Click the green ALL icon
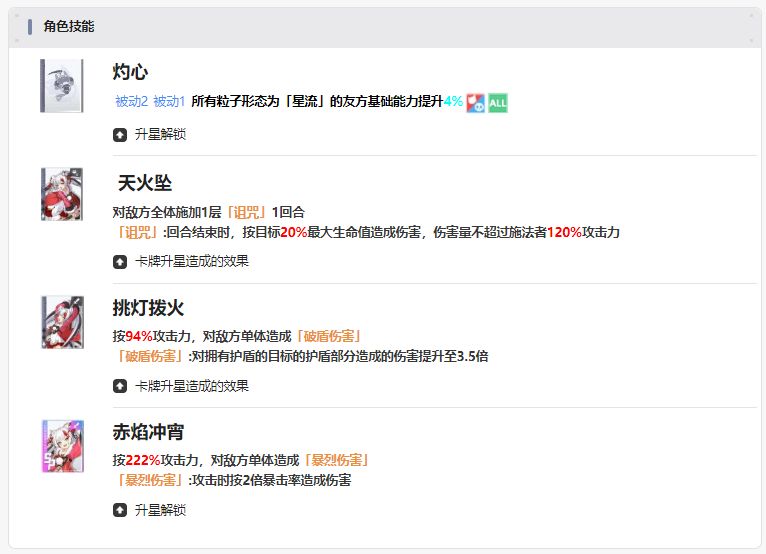The height and width of the screenshot is (554, 766). click(x=498, y=103)
